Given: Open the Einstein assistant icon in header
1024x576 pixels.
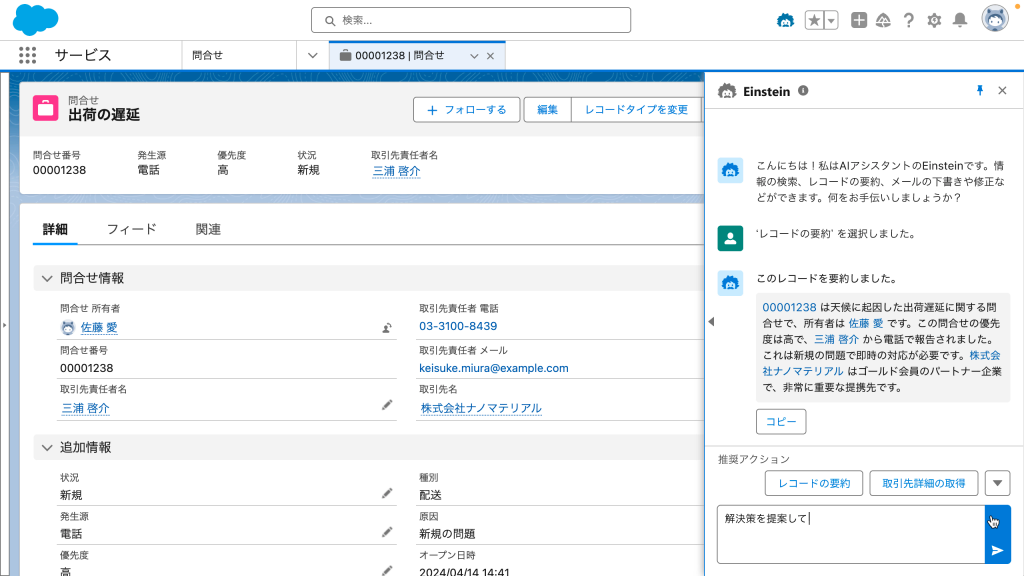Looking at the screenshot, I should pyautogui.click(x=785, y=21).
